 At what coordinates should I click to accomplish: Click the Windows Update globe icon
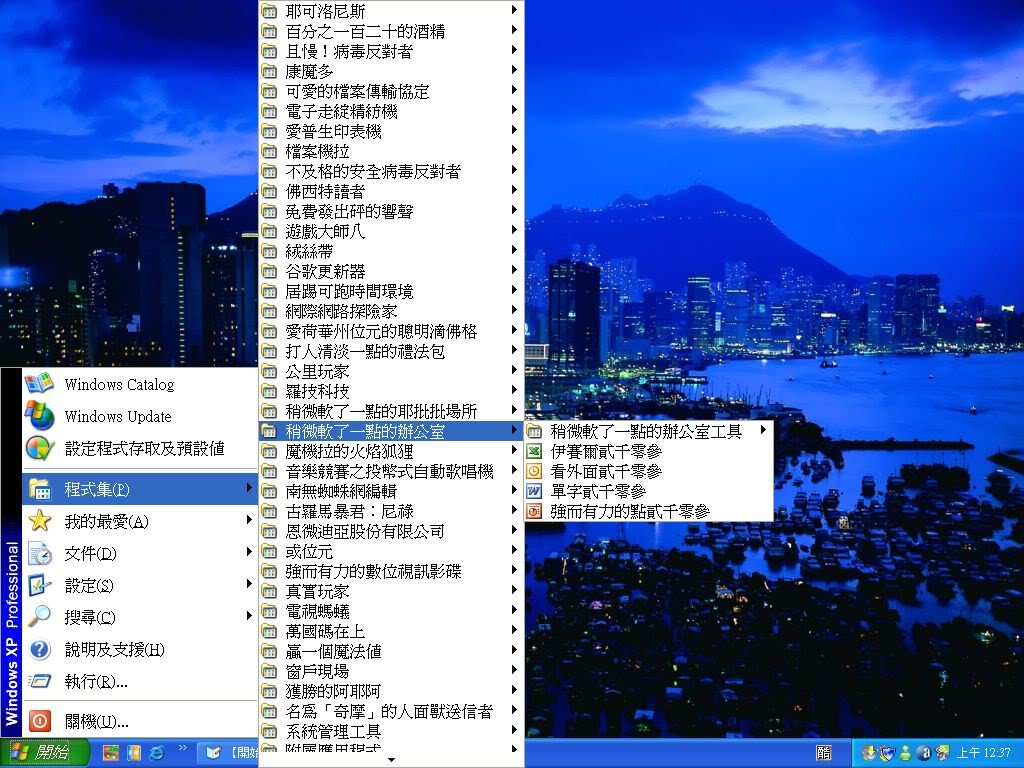[39, 415]
